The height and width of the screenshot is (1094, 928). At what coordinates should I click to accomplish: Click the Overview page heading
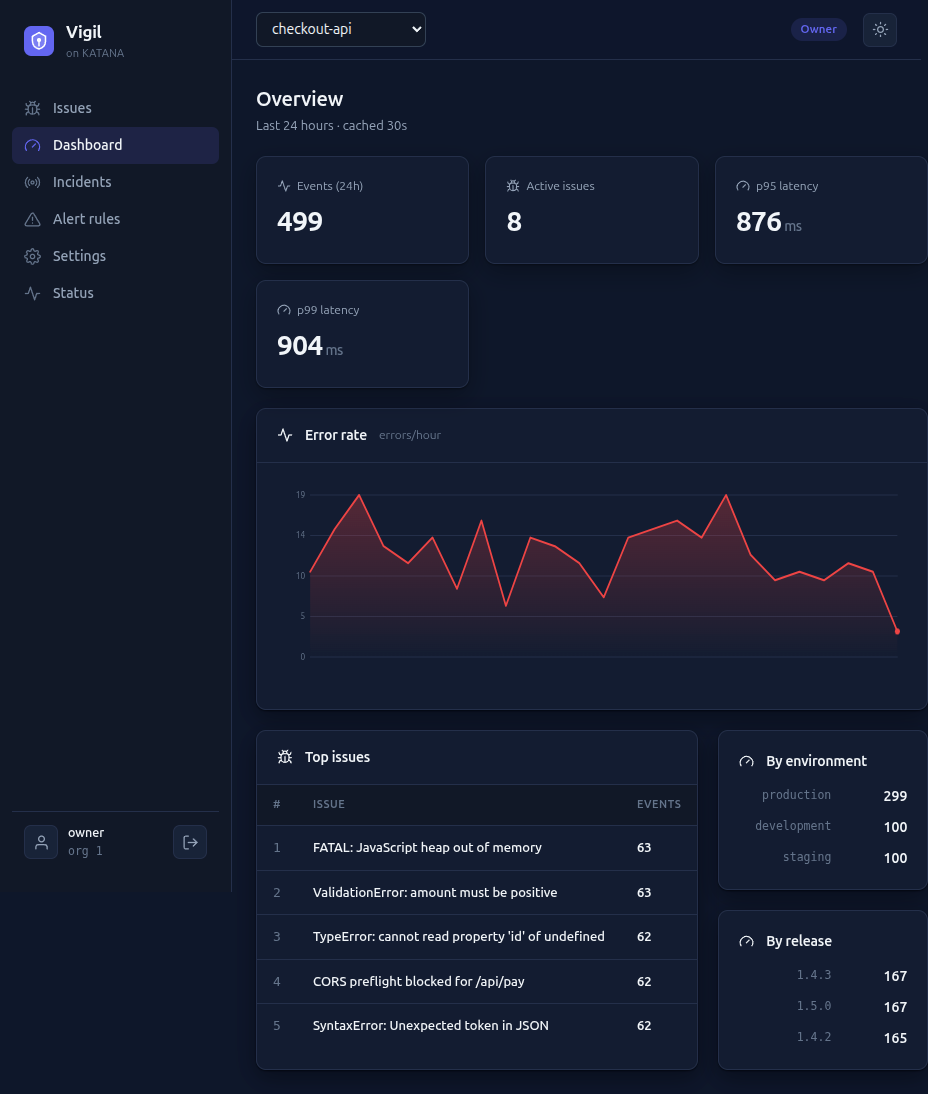[299, 99]
